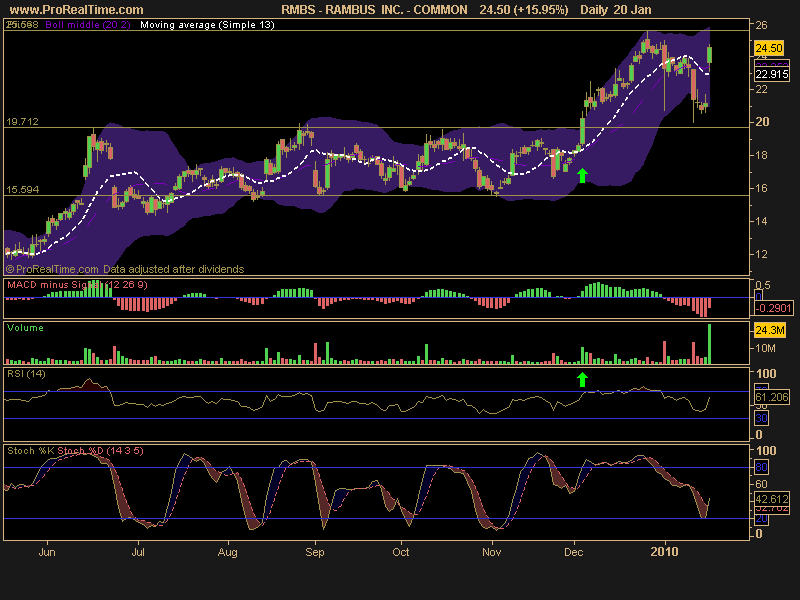
Task: Click the Data adjusted after dividends notice
Action: pos(173,269)
